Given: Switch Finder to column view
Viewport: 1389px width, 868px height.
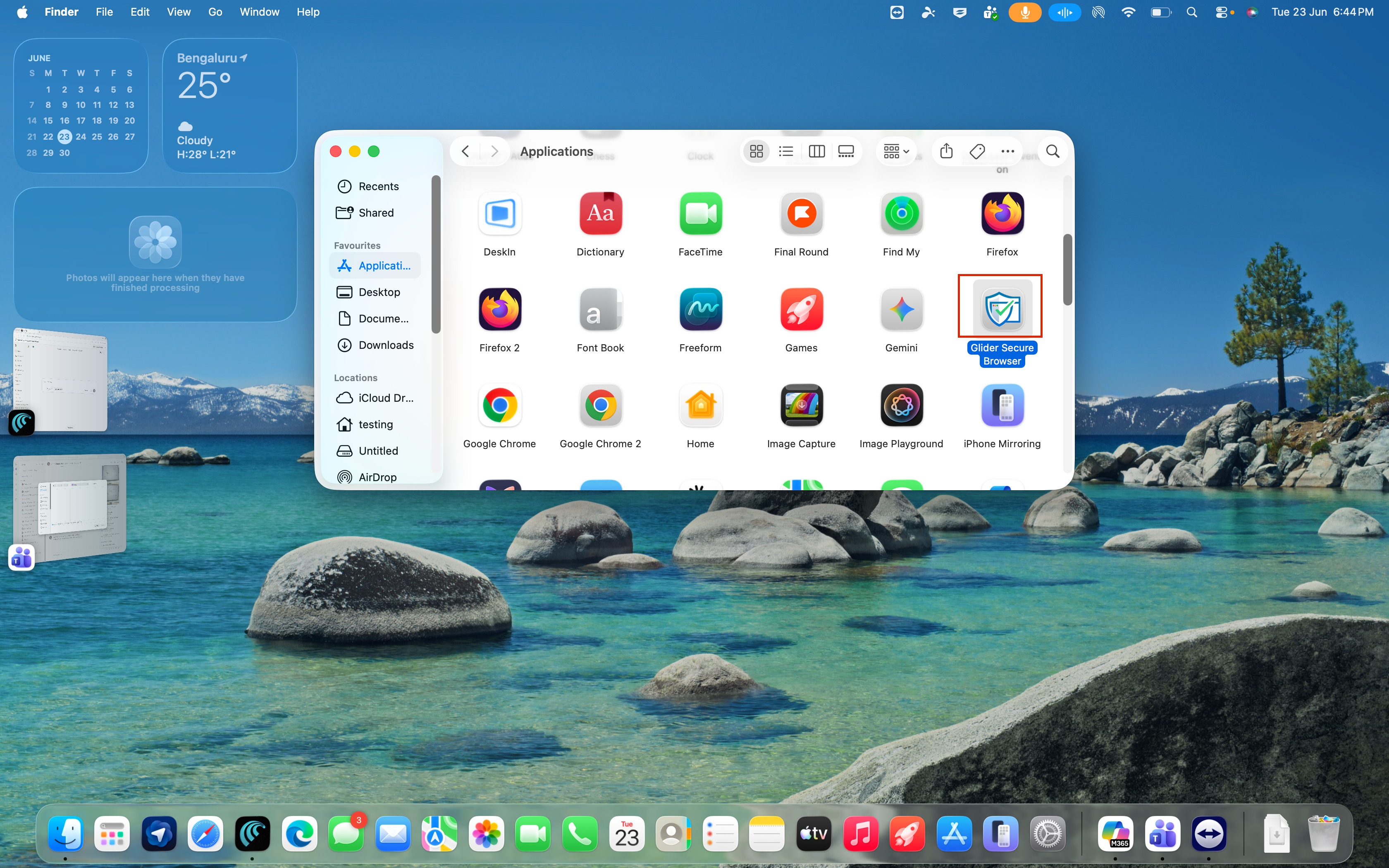Looking at the screenshot, I should 816,152.
